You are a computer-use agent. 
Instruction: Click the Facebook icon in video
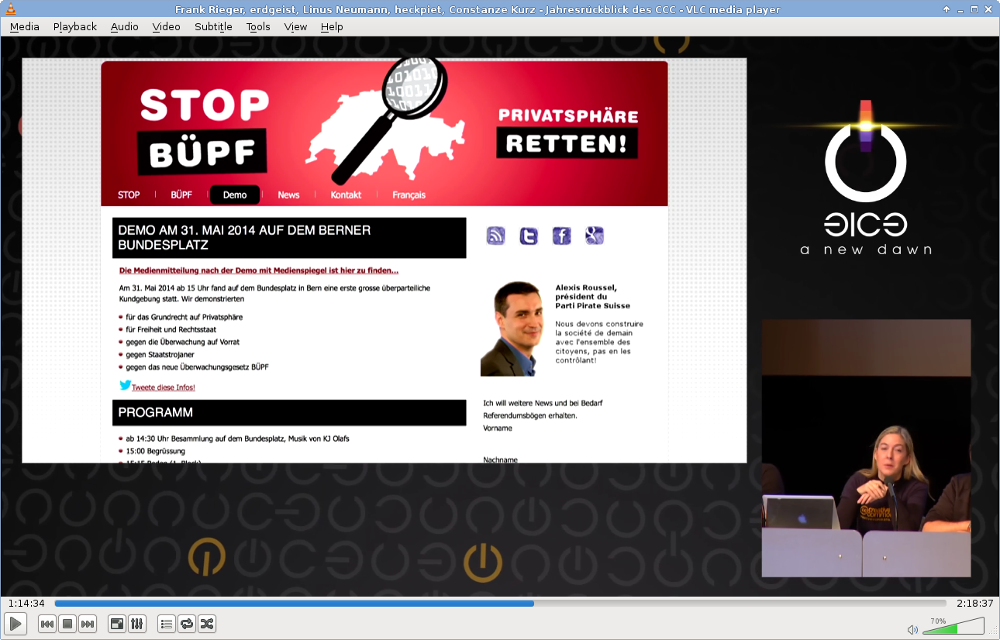(562, 236)
